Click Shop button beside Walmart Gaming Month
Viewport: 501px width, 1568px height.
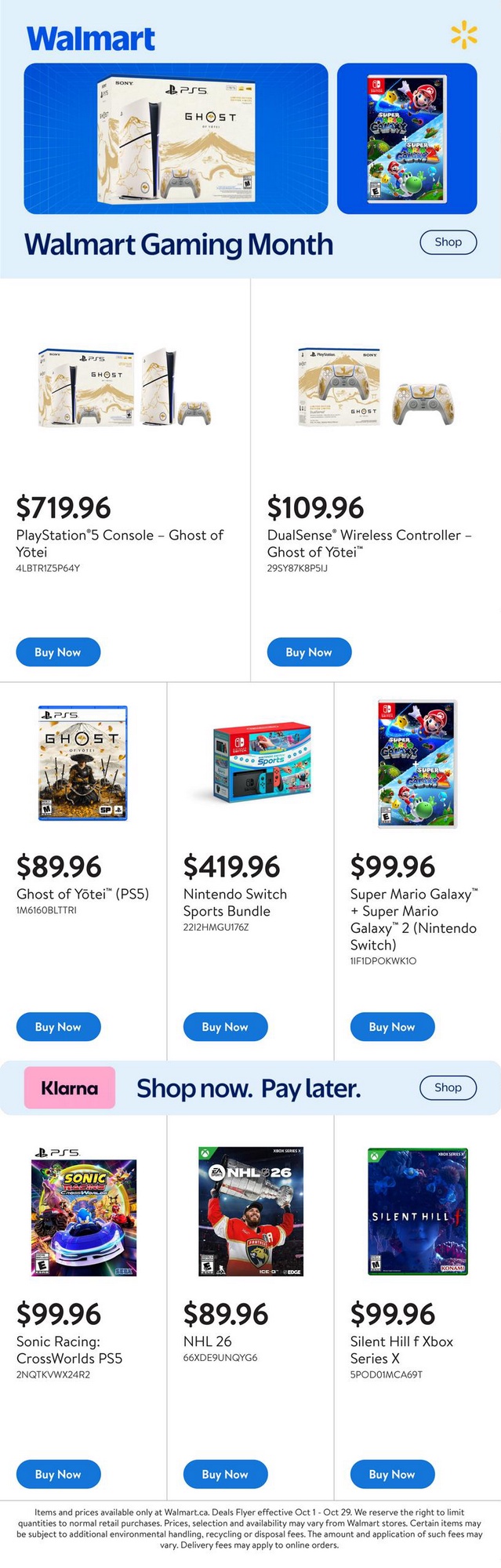point(448,242)
